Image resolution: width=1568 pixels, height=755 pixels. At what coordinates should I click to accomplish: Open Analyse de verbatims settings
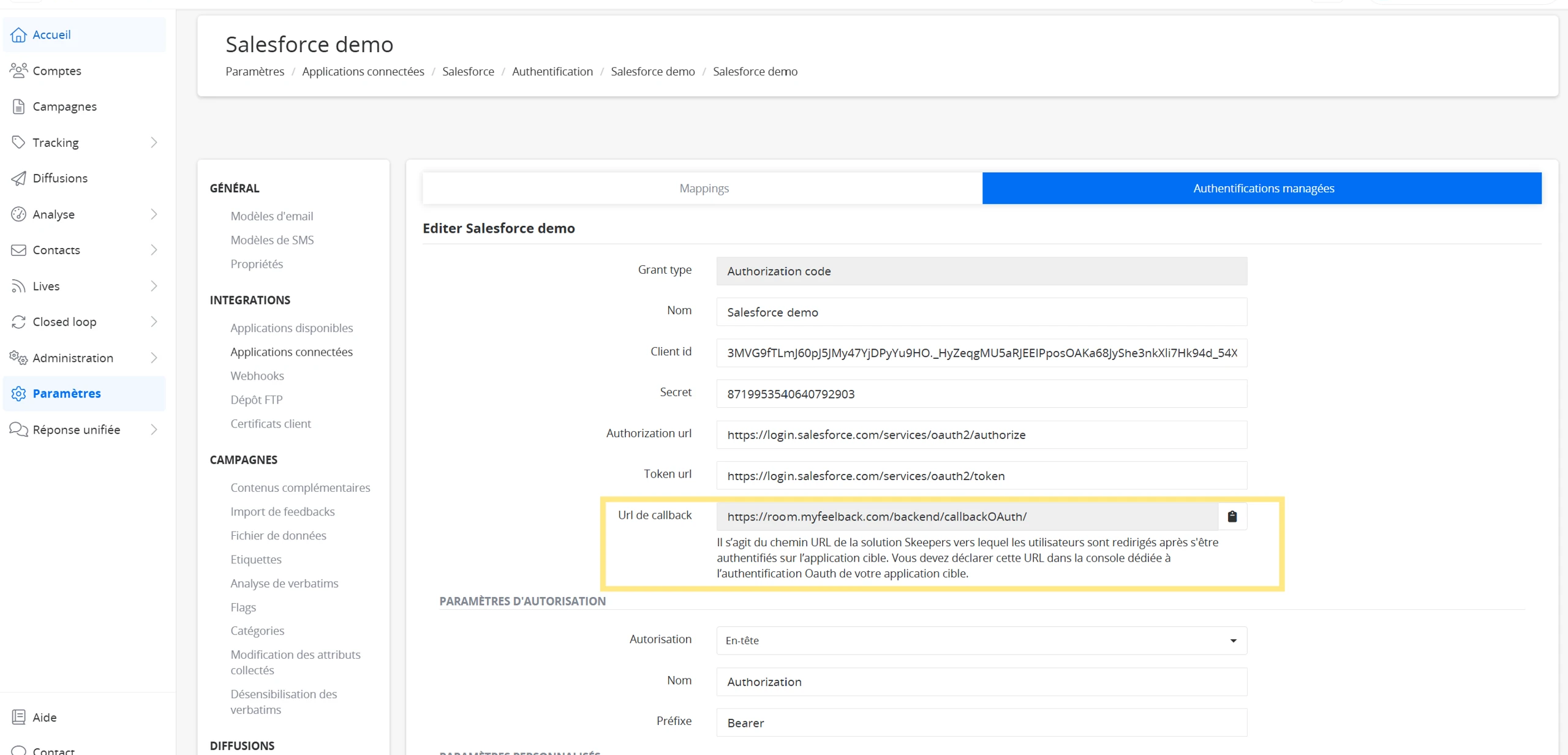tap(284, 584)
